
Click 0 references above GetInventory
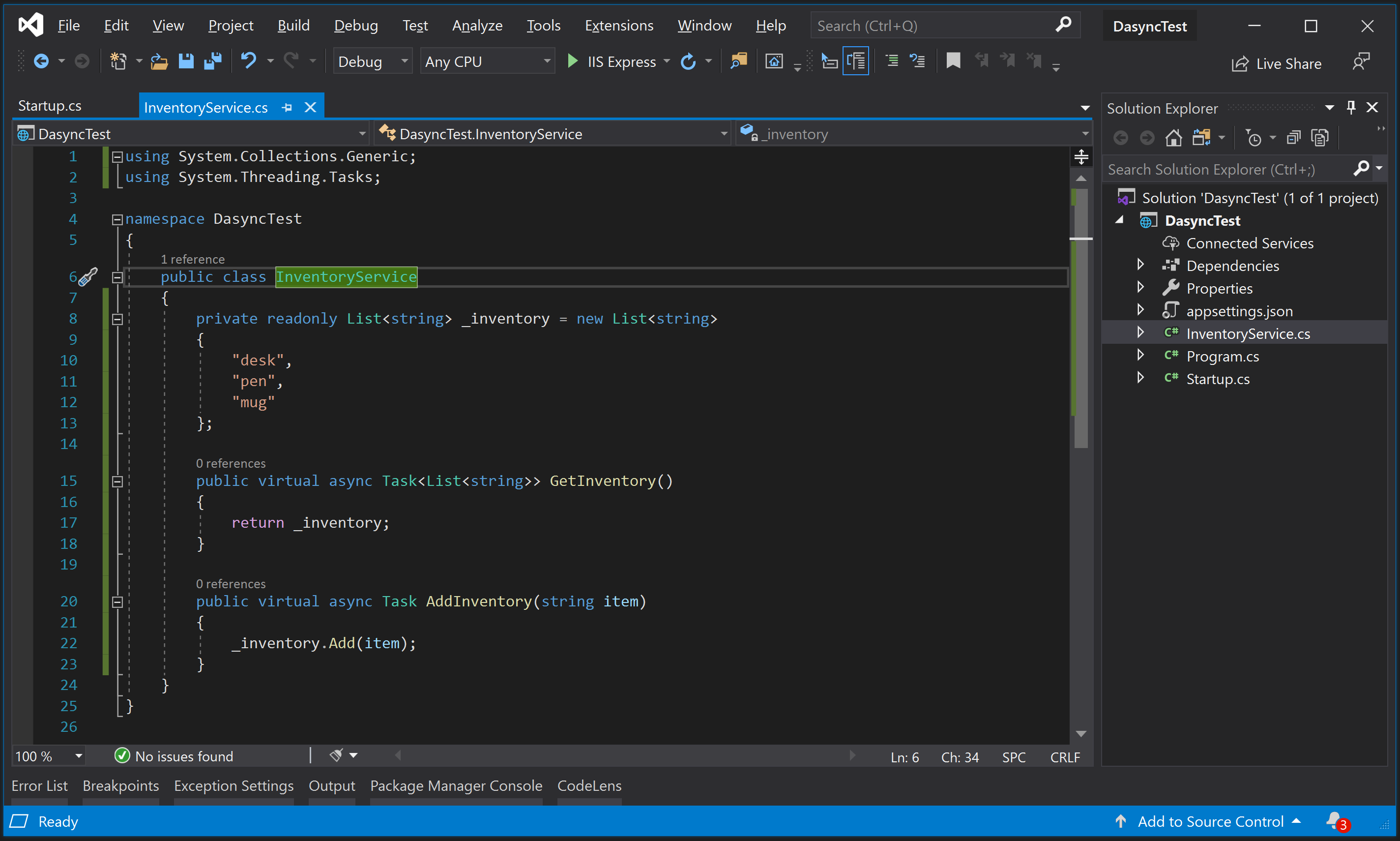click(231, 463)
